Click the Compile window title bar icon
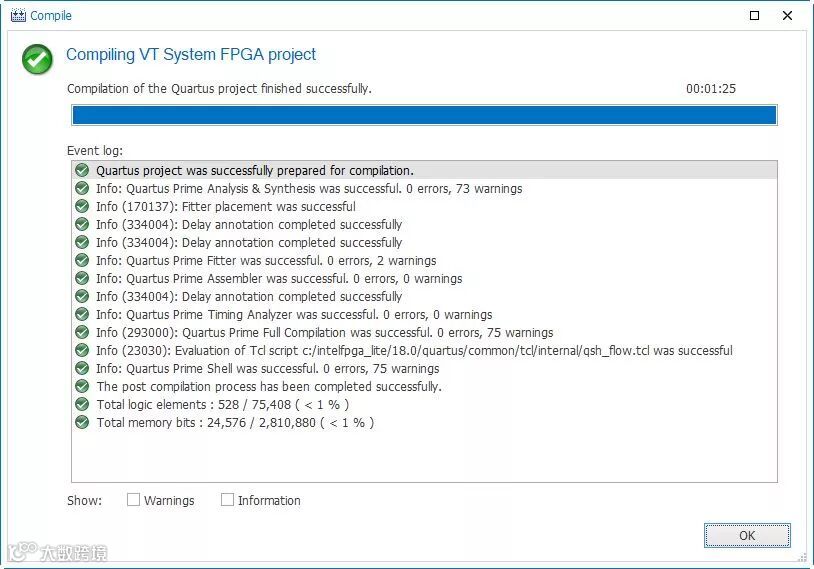This screenshot has height=569, width=814. pyautogui.click(x=17, y=15)
